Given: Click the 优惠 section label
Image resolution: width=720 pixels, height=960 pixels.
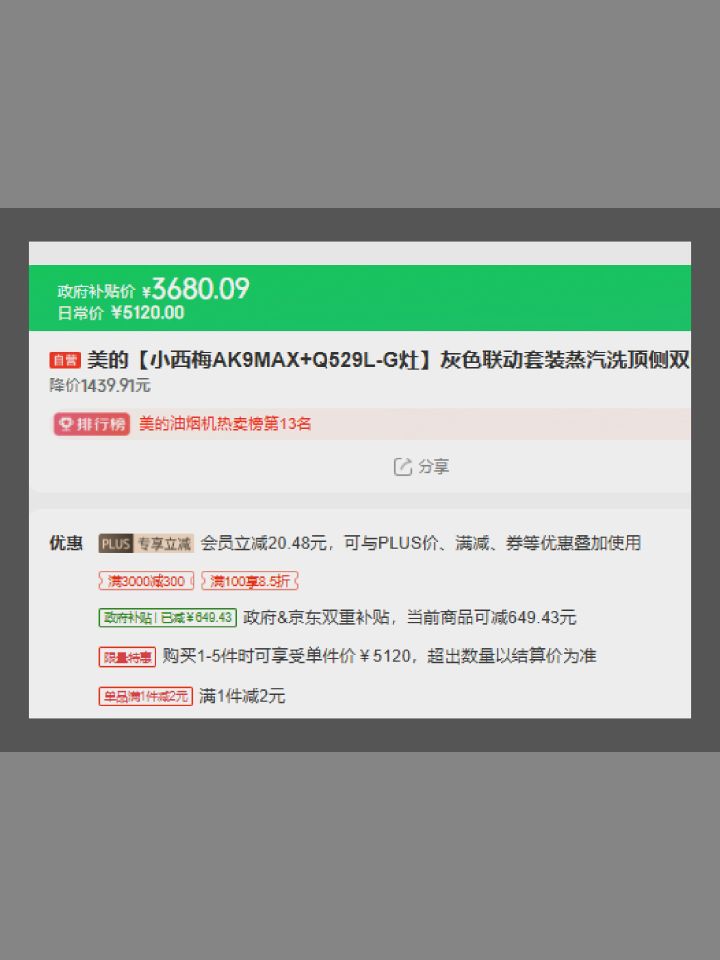Looking at the screenshot, I should [66, 543].
